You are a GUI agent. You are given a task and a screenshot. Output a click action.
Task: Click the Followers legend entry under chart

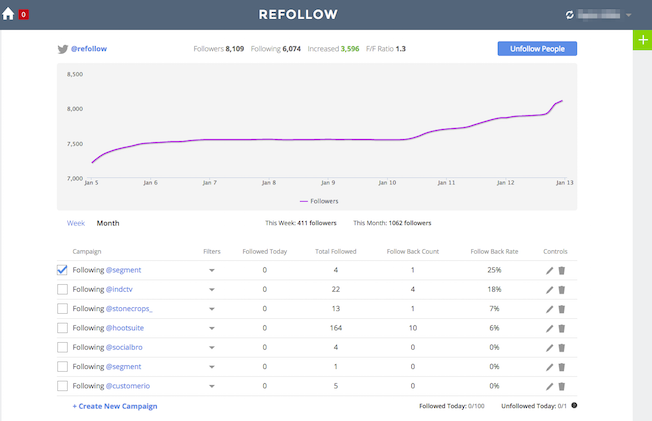click(319, 201)
